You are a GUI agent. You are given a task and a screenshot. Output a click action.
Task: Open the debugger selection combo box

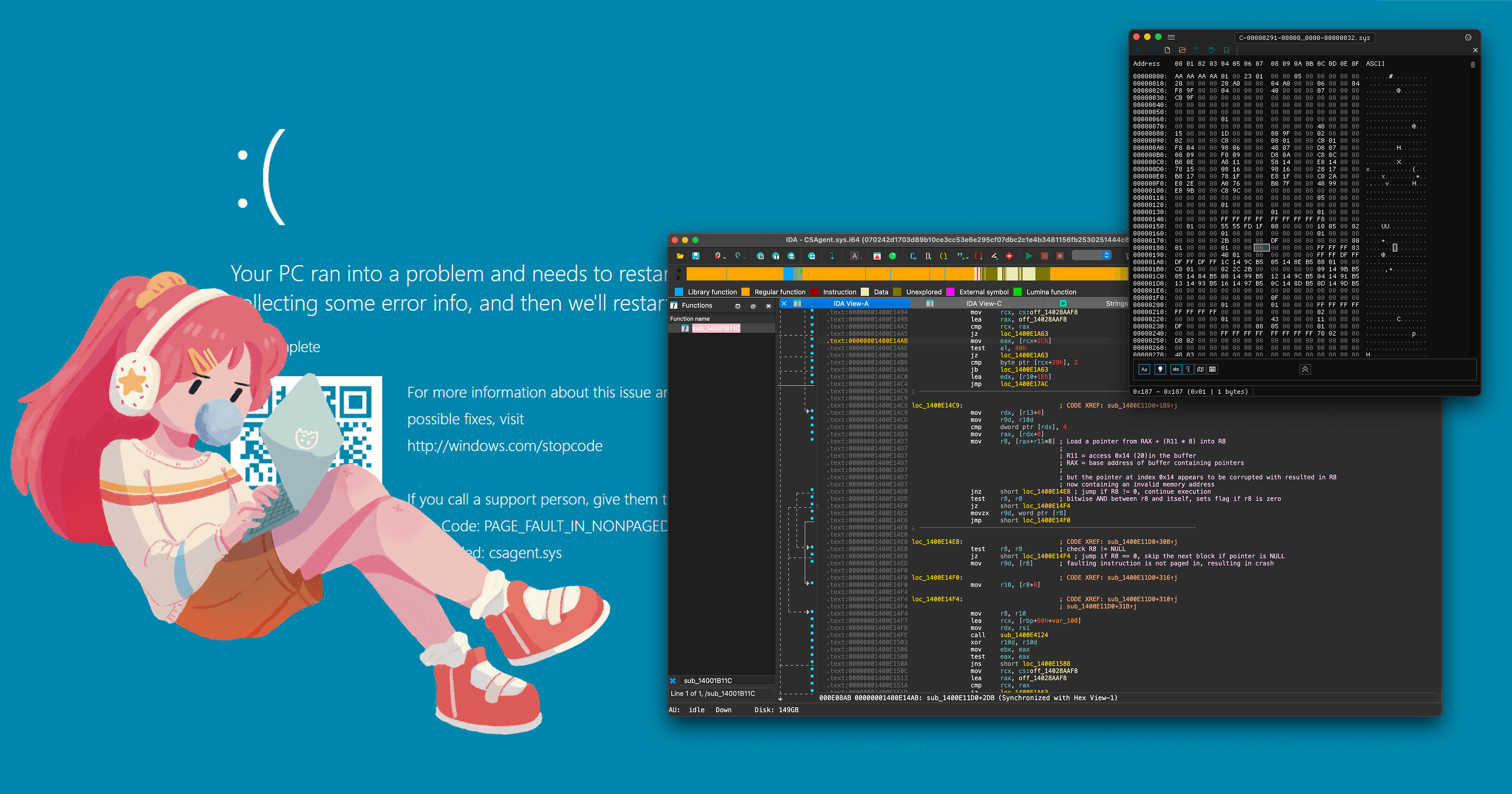click(x=1092, y=256)
